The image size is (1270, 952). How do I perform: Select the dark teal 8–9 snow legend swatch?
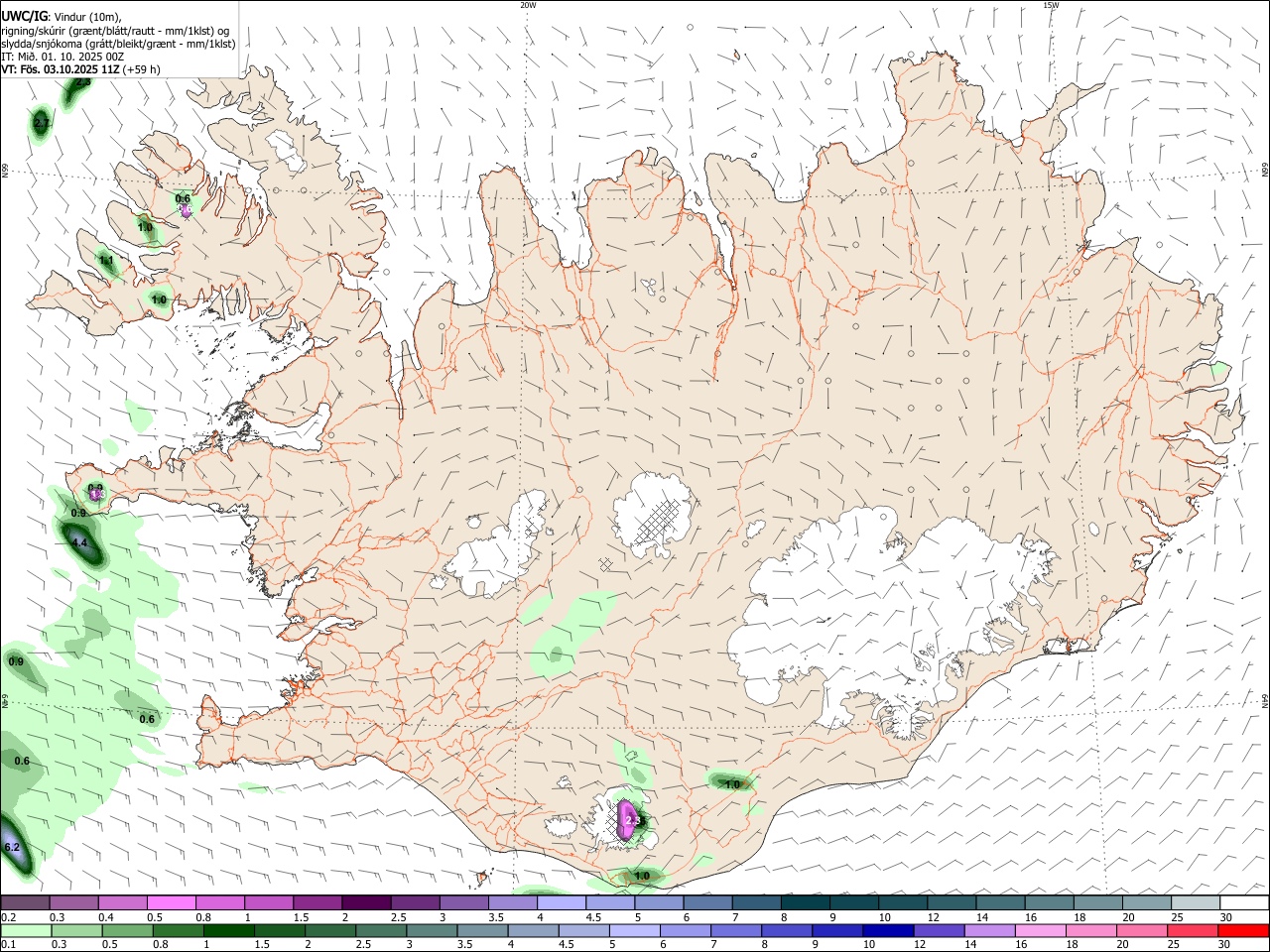tap(806, 902)
